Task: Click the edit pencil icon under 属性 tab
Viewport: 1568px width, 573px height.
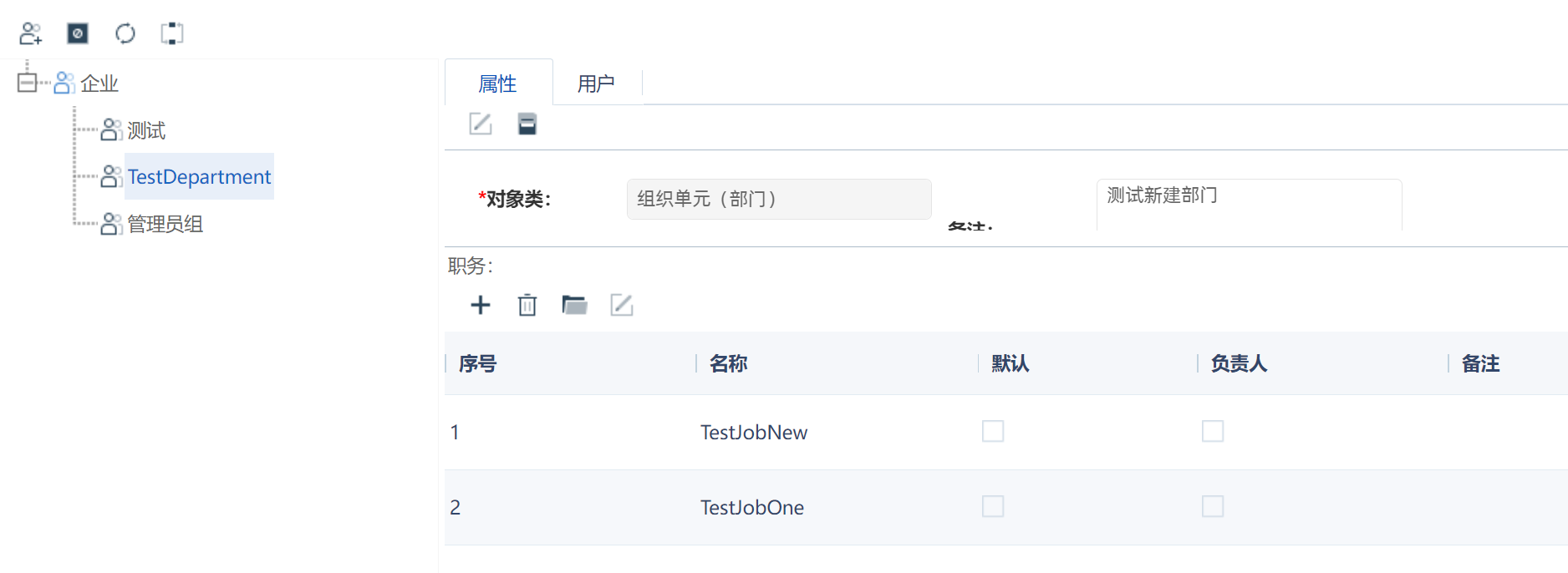Action: 481,124
